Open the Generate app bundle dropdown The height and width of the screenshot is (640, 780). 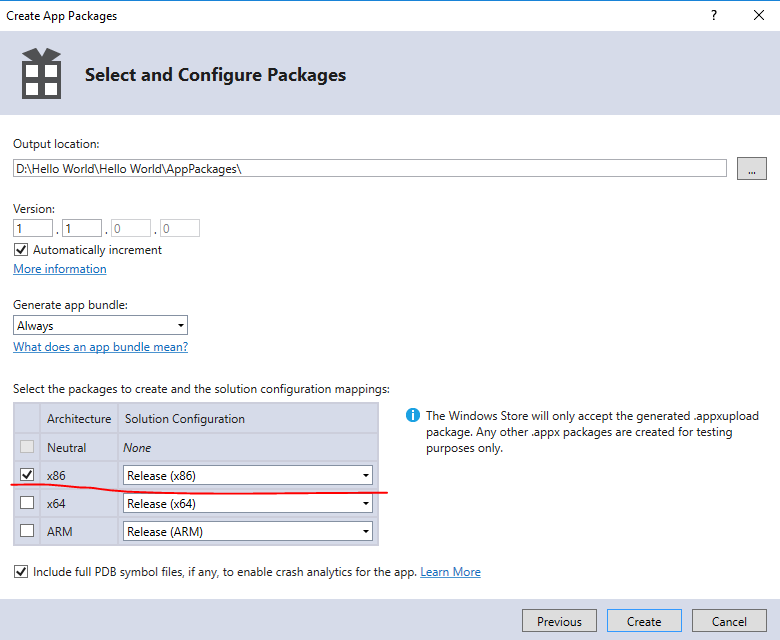pos(100,326)
